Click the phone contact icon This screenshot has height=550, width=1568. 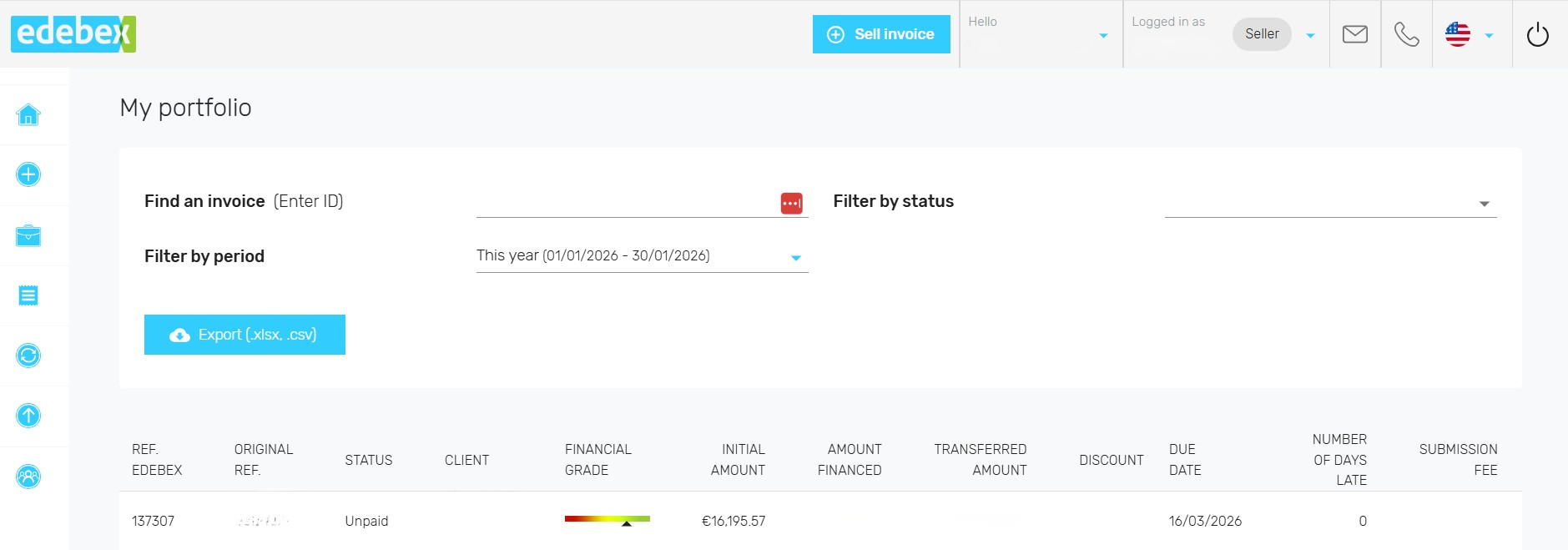click(x=1406, y=34)
